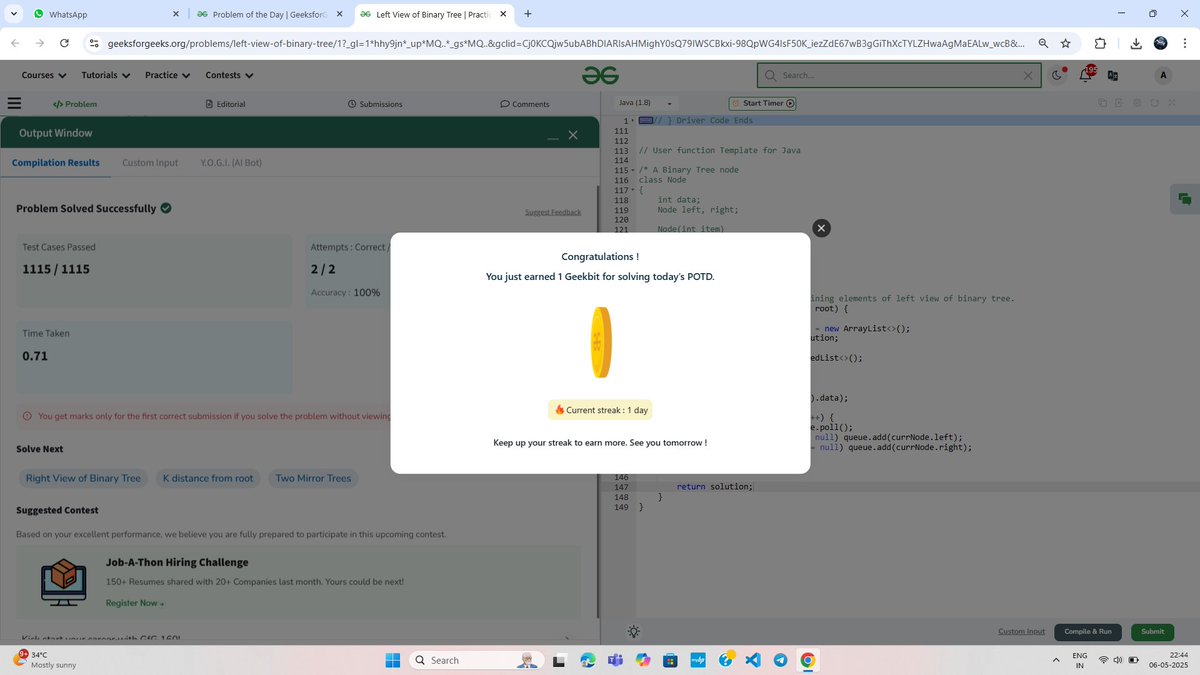Close the Congratulations popup with X
Image resolution: width=1200 pixels, height=675 pixels.
point(821,229)
